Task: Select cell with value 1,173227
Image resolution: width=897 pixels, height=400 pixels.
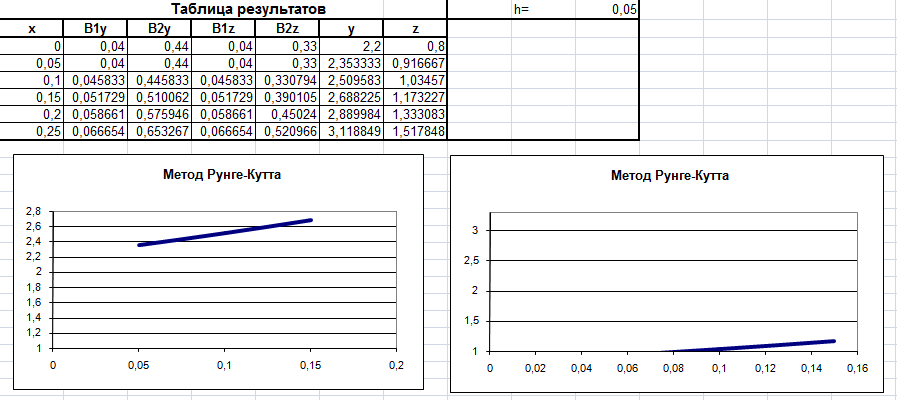Action: click(x=415, y=97)
